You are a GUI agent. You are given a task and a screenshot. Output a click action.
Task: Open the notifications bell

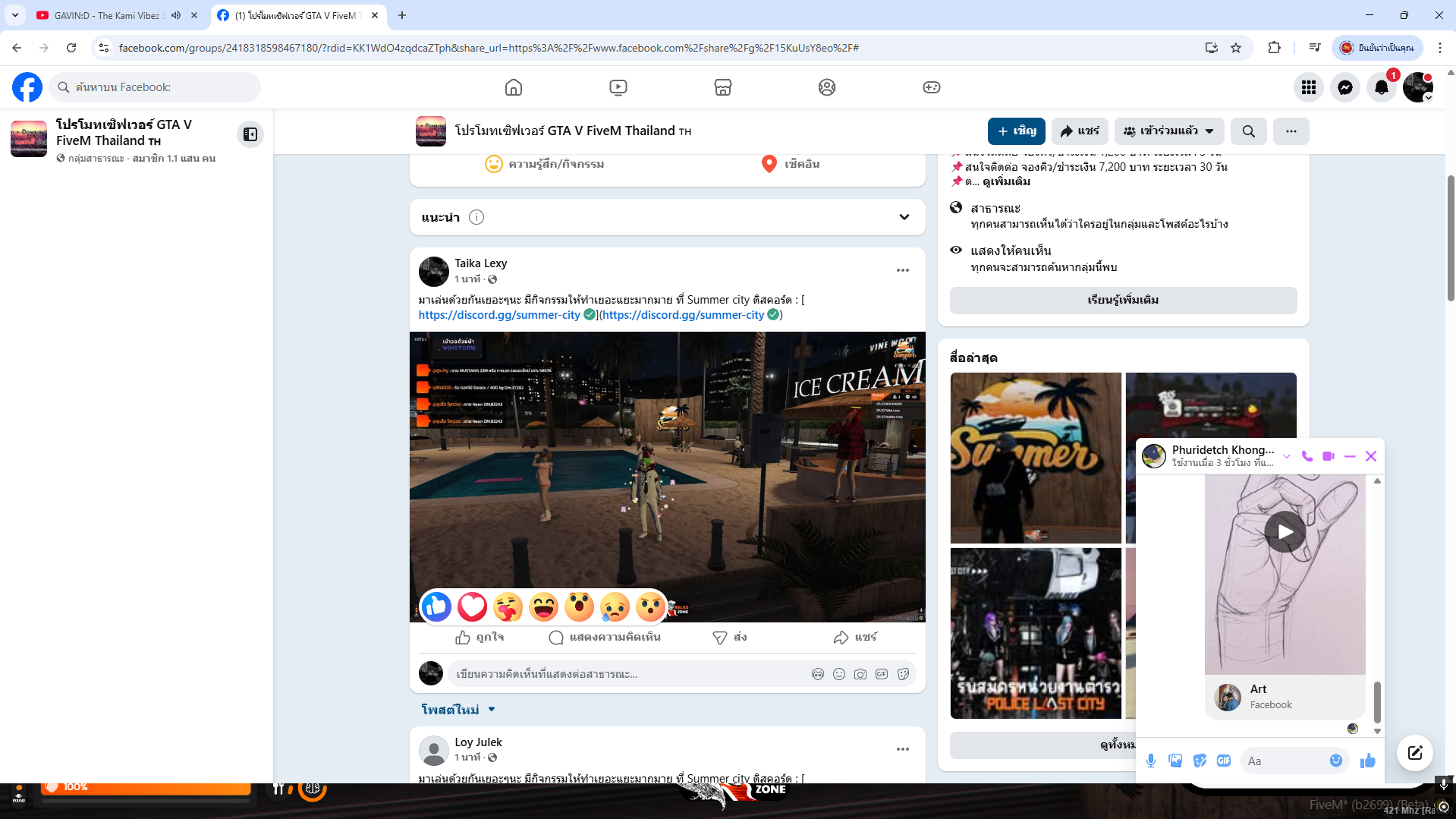click(x=1381, y=87)
